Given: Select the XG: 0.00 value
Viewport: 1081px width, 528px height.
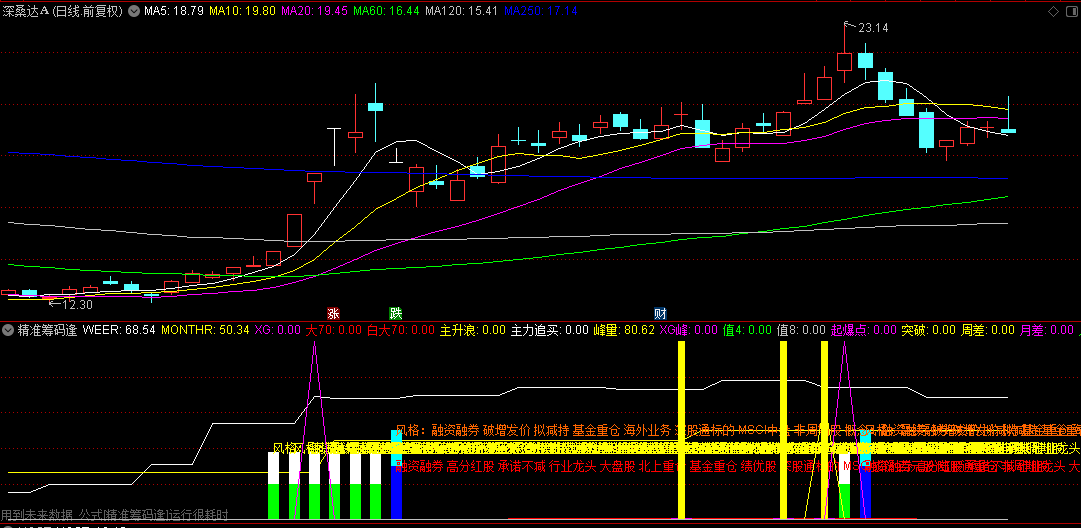Looking at the screenshot, I should 278,329.
